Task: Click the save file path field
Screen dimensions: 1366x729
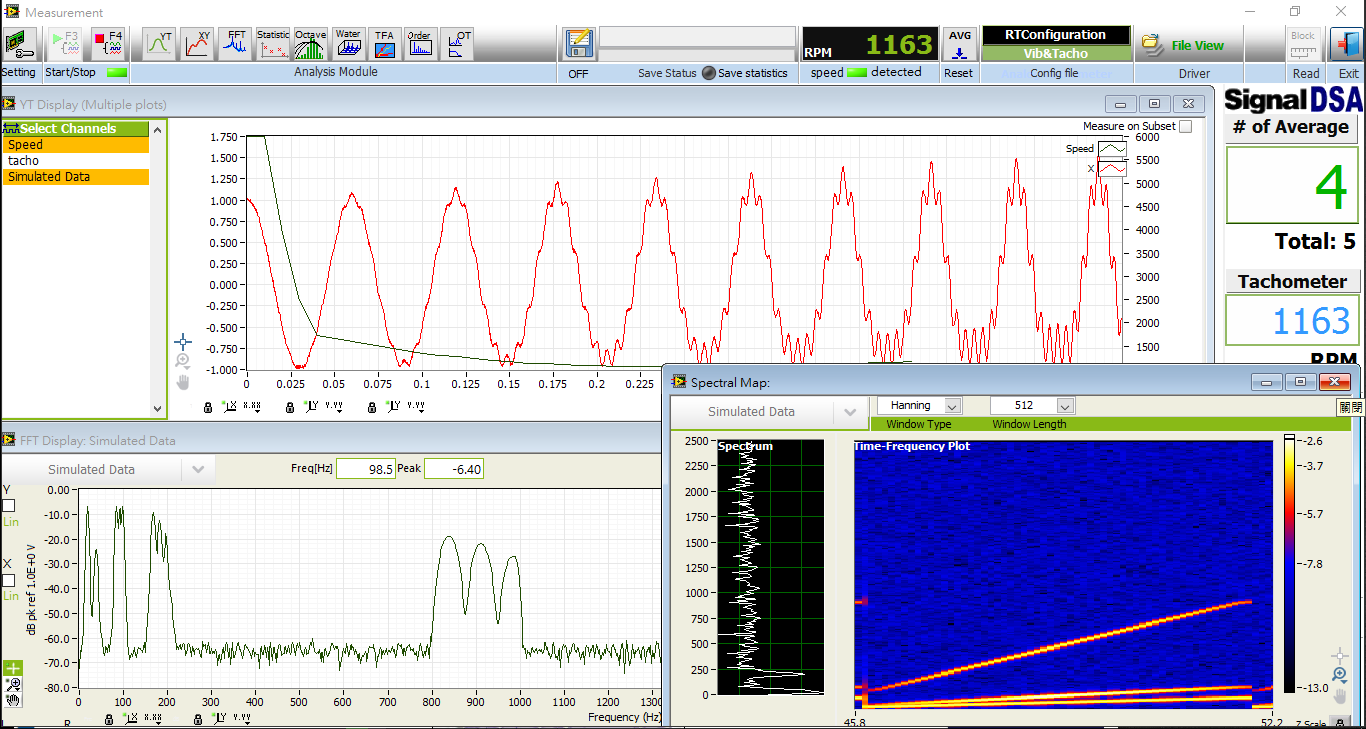Action: [x=698, y=36]
